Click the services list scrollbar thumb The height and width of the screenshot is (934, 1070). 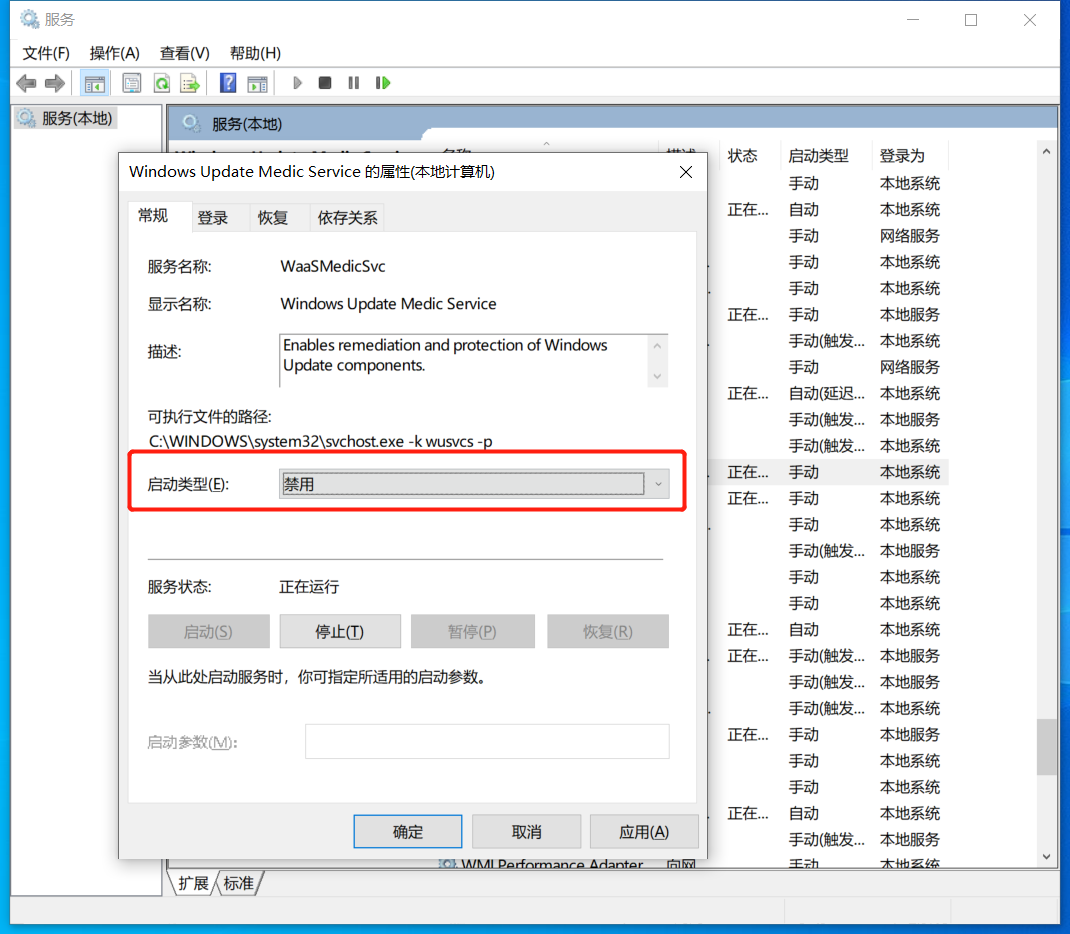(x=1046, y=747)
